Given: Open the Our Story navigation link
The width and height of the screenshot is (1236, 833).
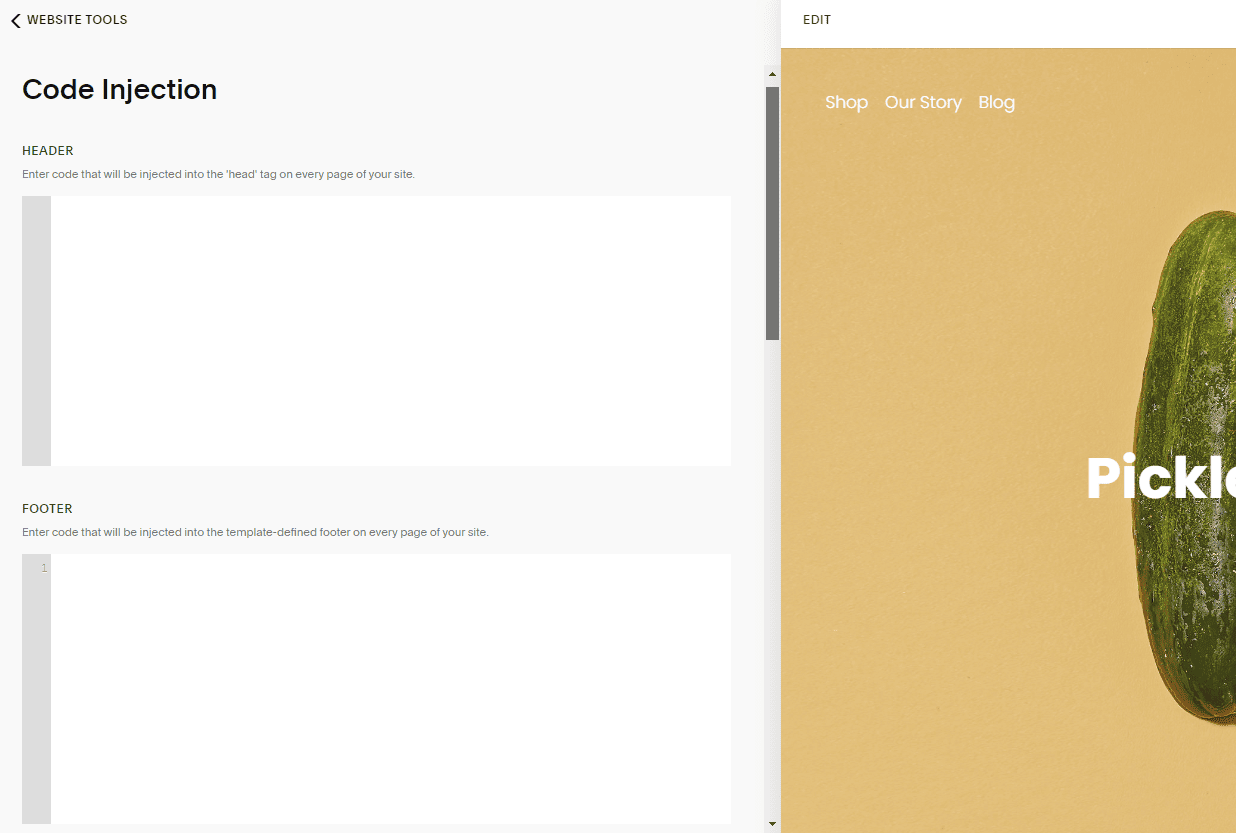Looking at the screenshot, I should (x=923, y=102).
